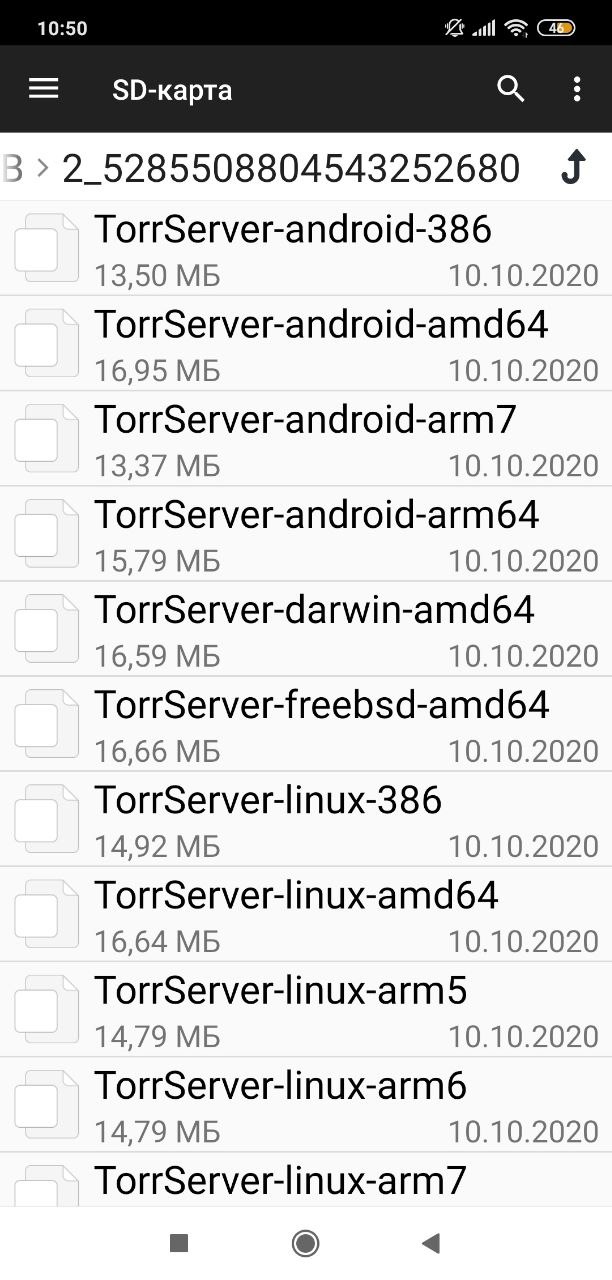
Task: Check the box for TorrServer-android-386
Action: 37,250
